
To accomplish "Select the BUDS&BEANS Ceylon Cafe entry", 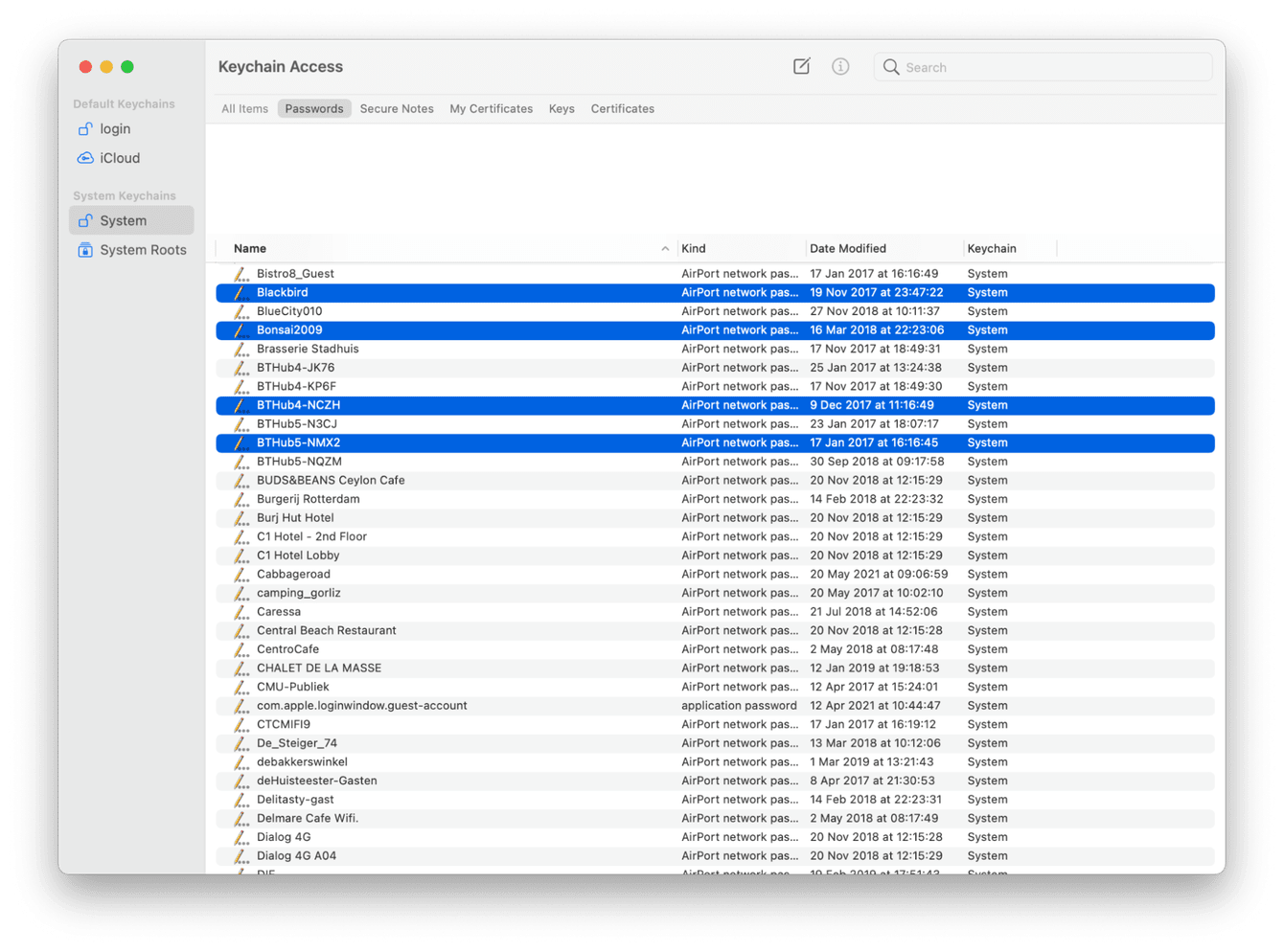I will (x=330, y=480).
